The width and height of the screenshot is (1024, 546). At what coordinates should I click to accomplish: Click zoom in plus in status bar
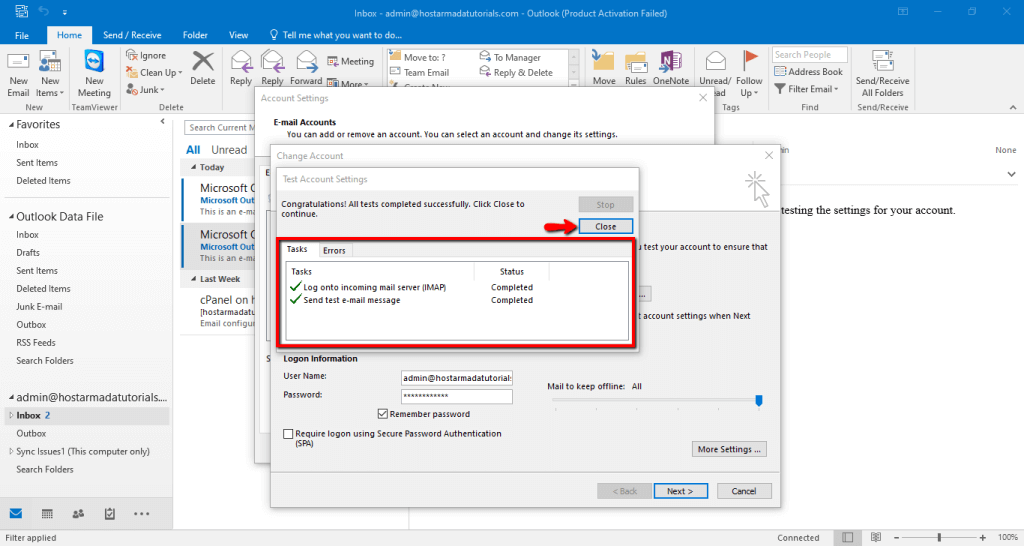point(982,538)
